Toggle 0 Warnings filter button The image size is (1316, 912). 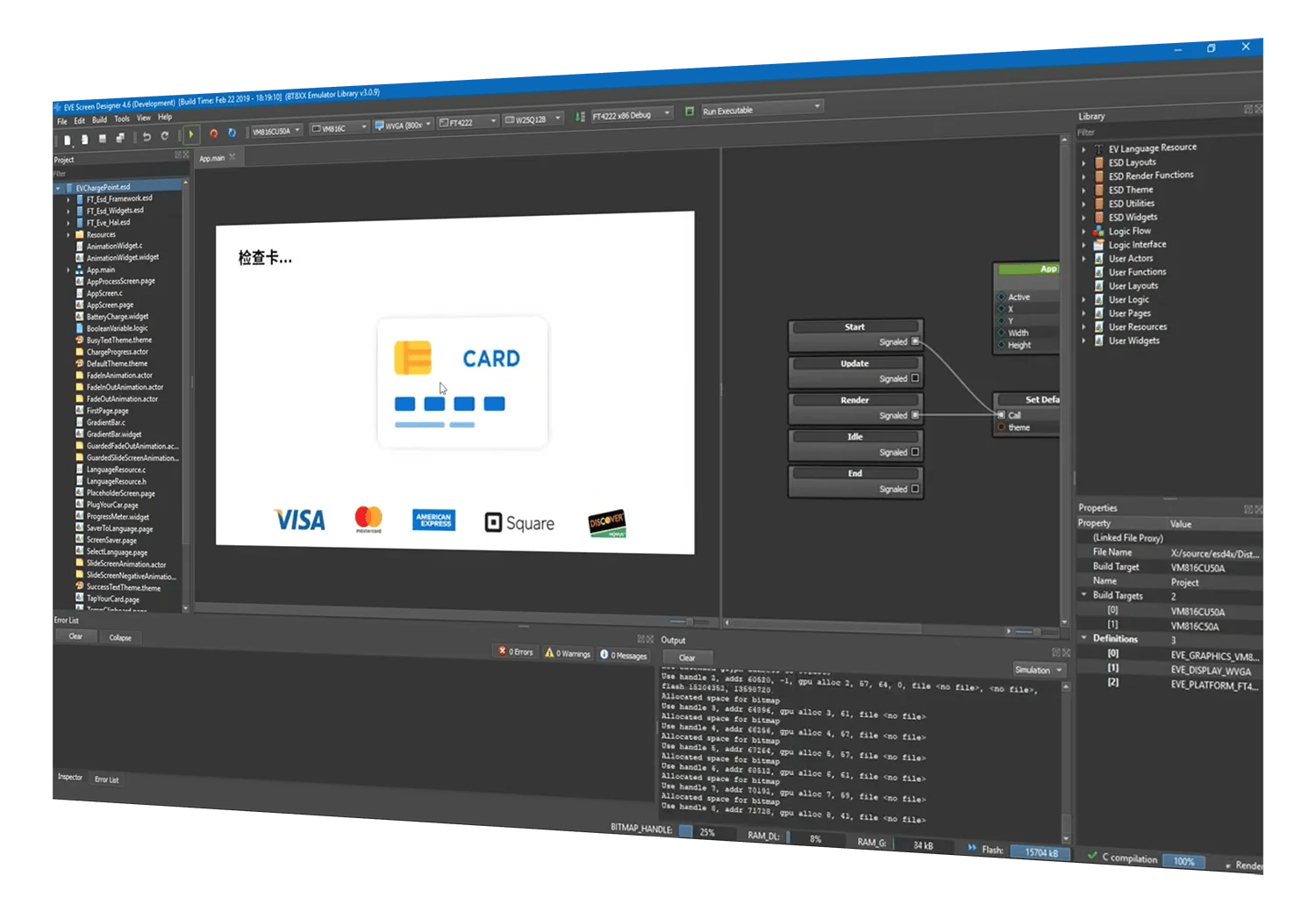pos(568,653)
